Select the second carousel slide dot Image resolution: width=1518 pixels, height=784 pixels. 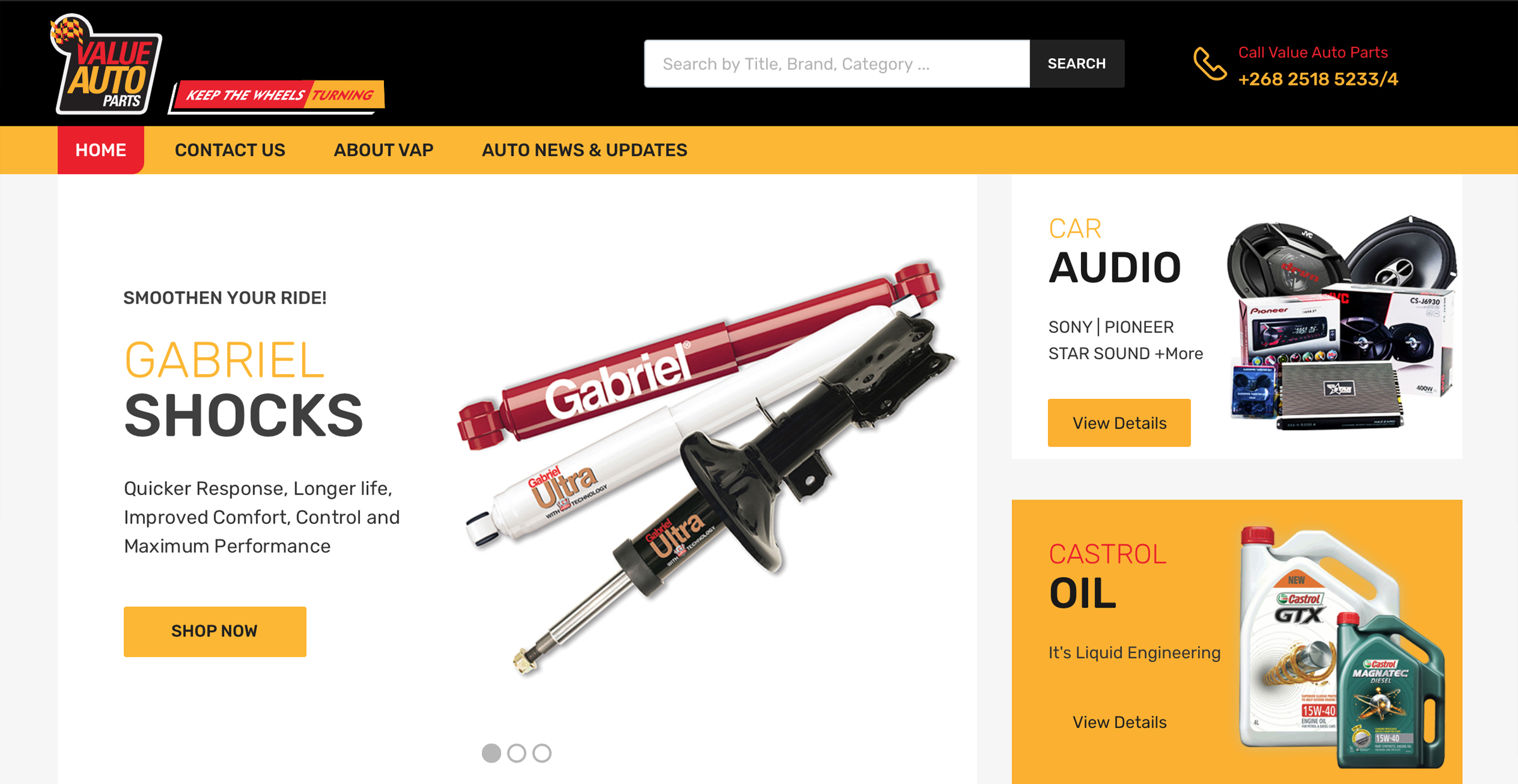click(x=517, y=753)
